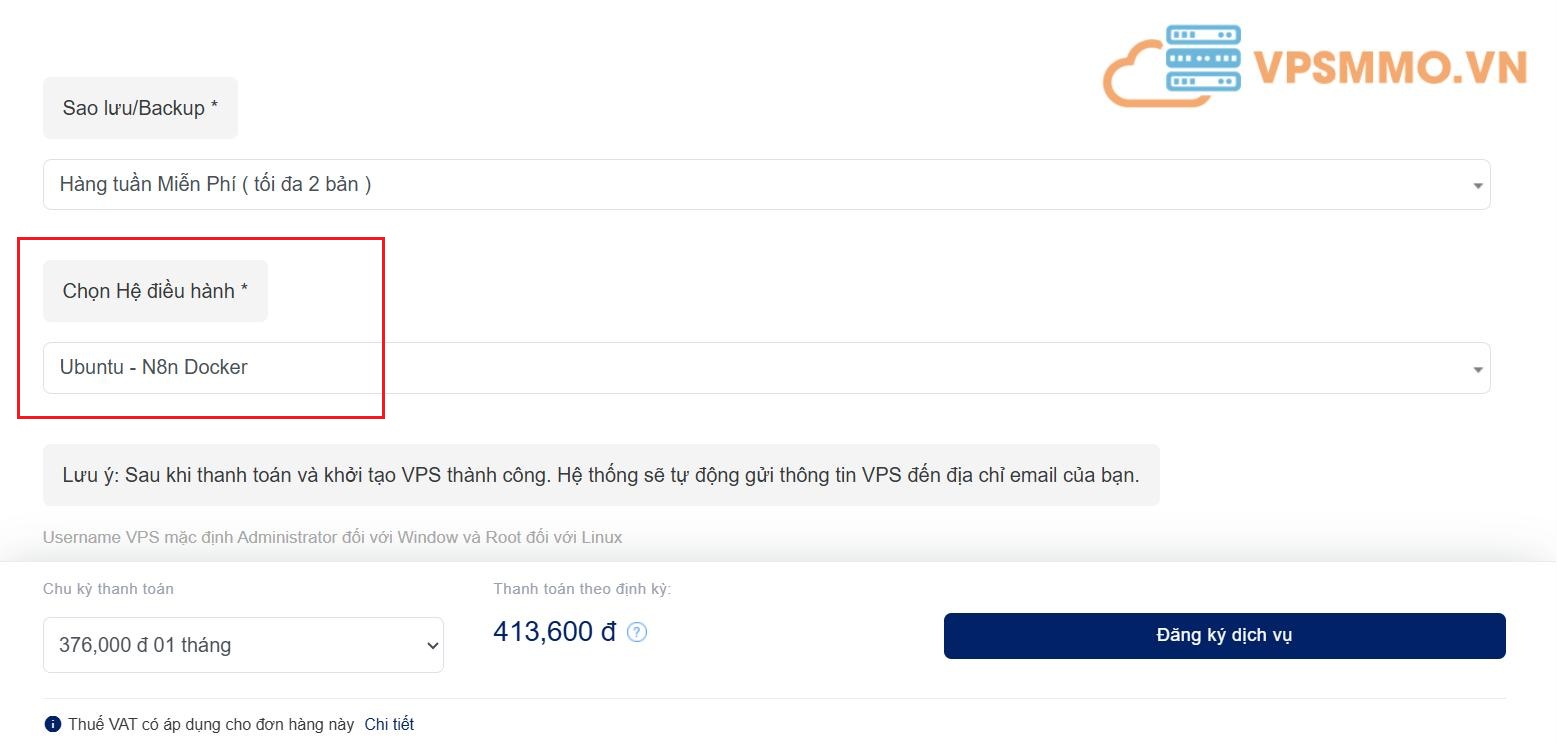Click the question mark help icon beside price

pyautogui.click(x=637, y=632)
